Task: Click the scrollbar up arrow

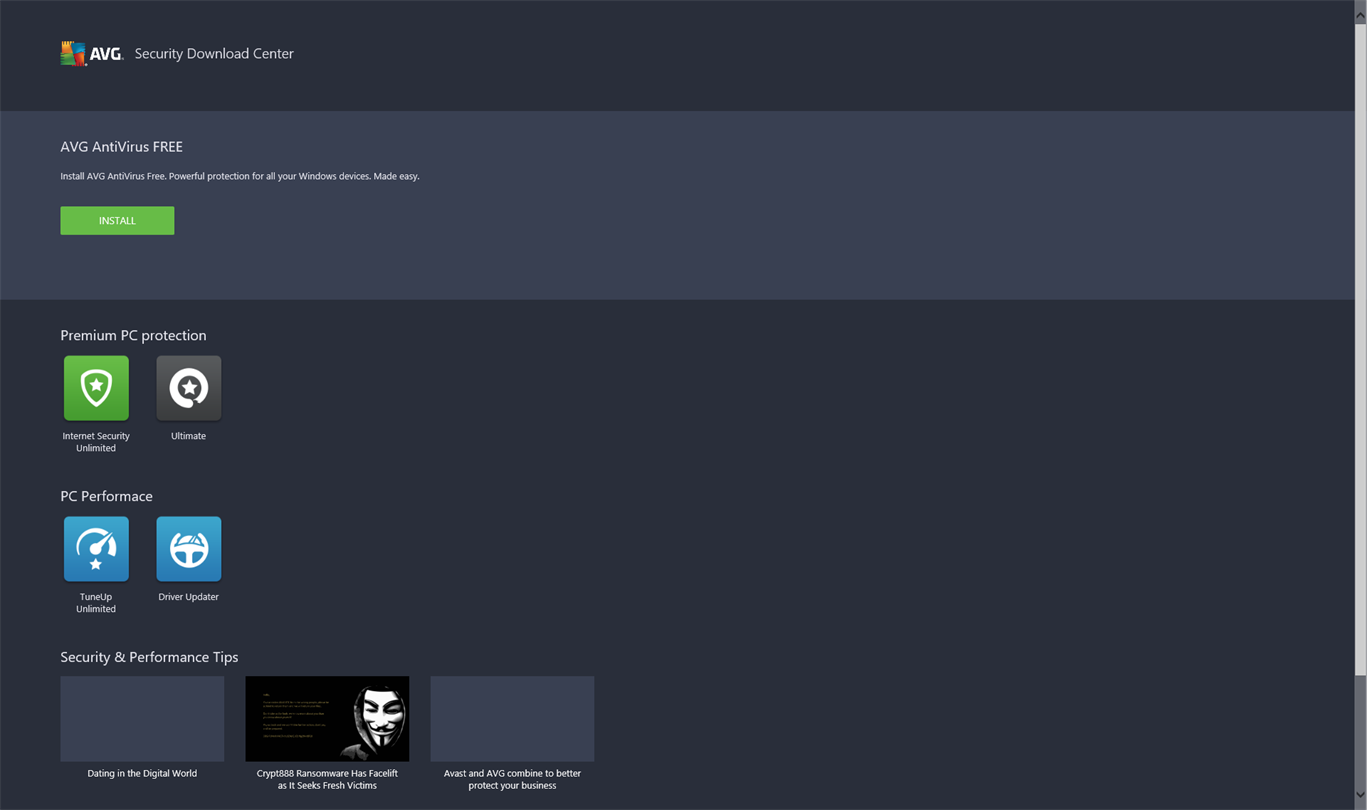Action: pyautogui.click(x=1360, y=14)
